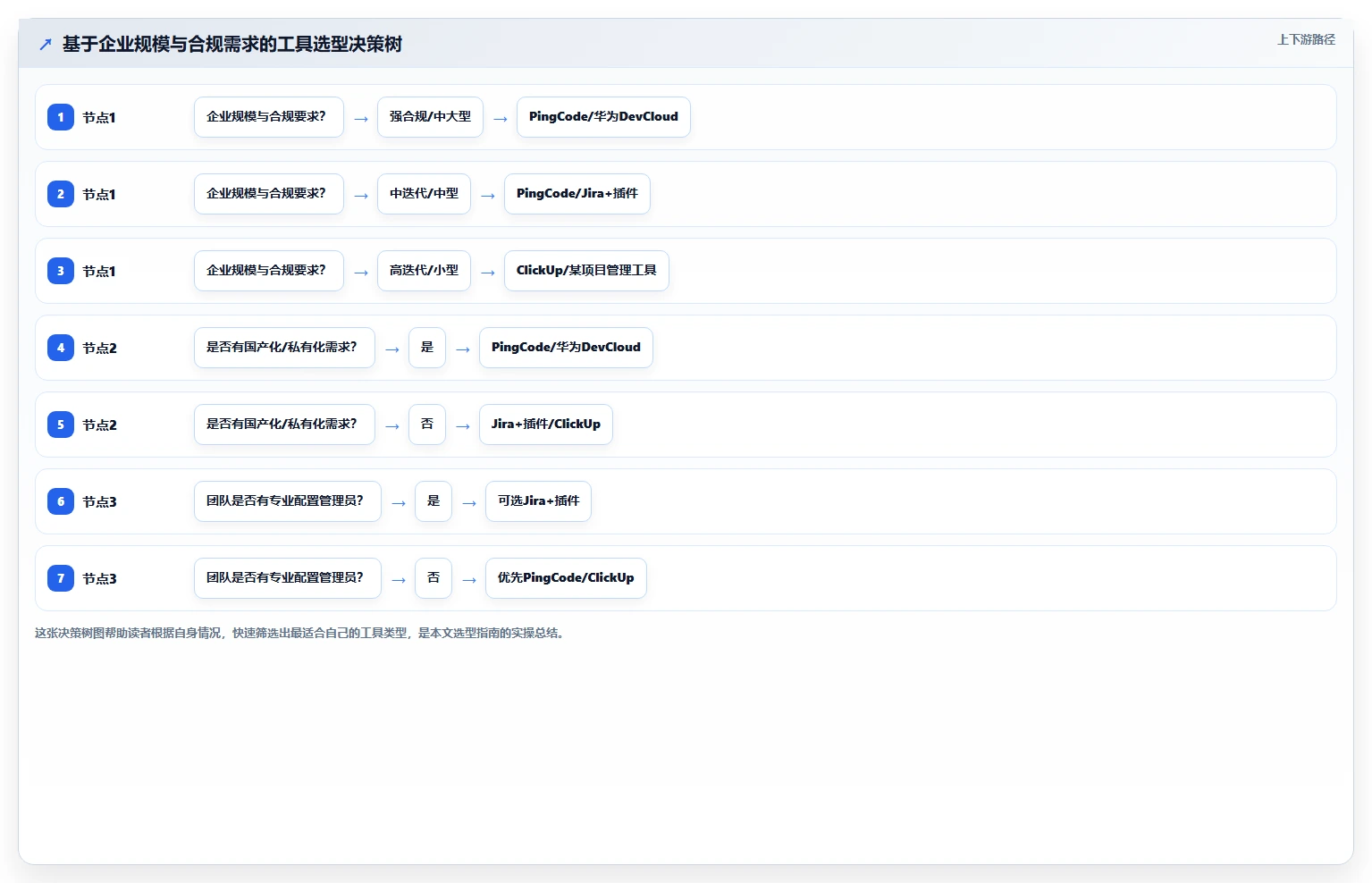Click 是否有国产化/私有化需求? box in row 4
This screenshot has width=1372, height=883.
(x=284, y=348)
